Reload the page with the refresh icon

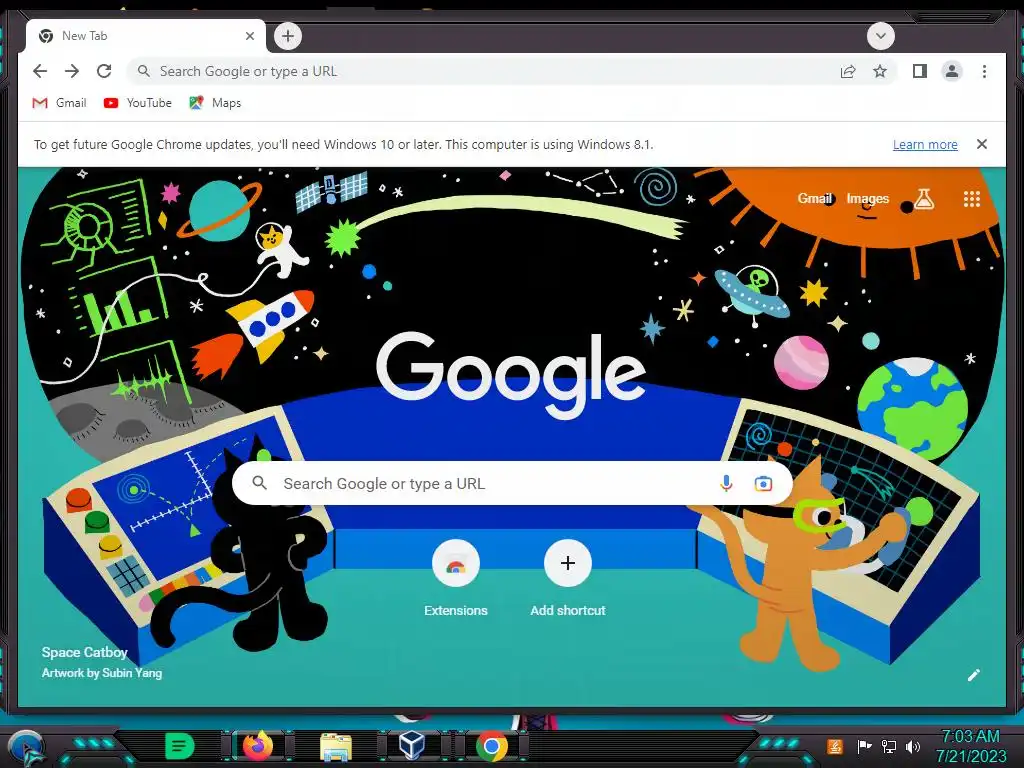point(104,71)
